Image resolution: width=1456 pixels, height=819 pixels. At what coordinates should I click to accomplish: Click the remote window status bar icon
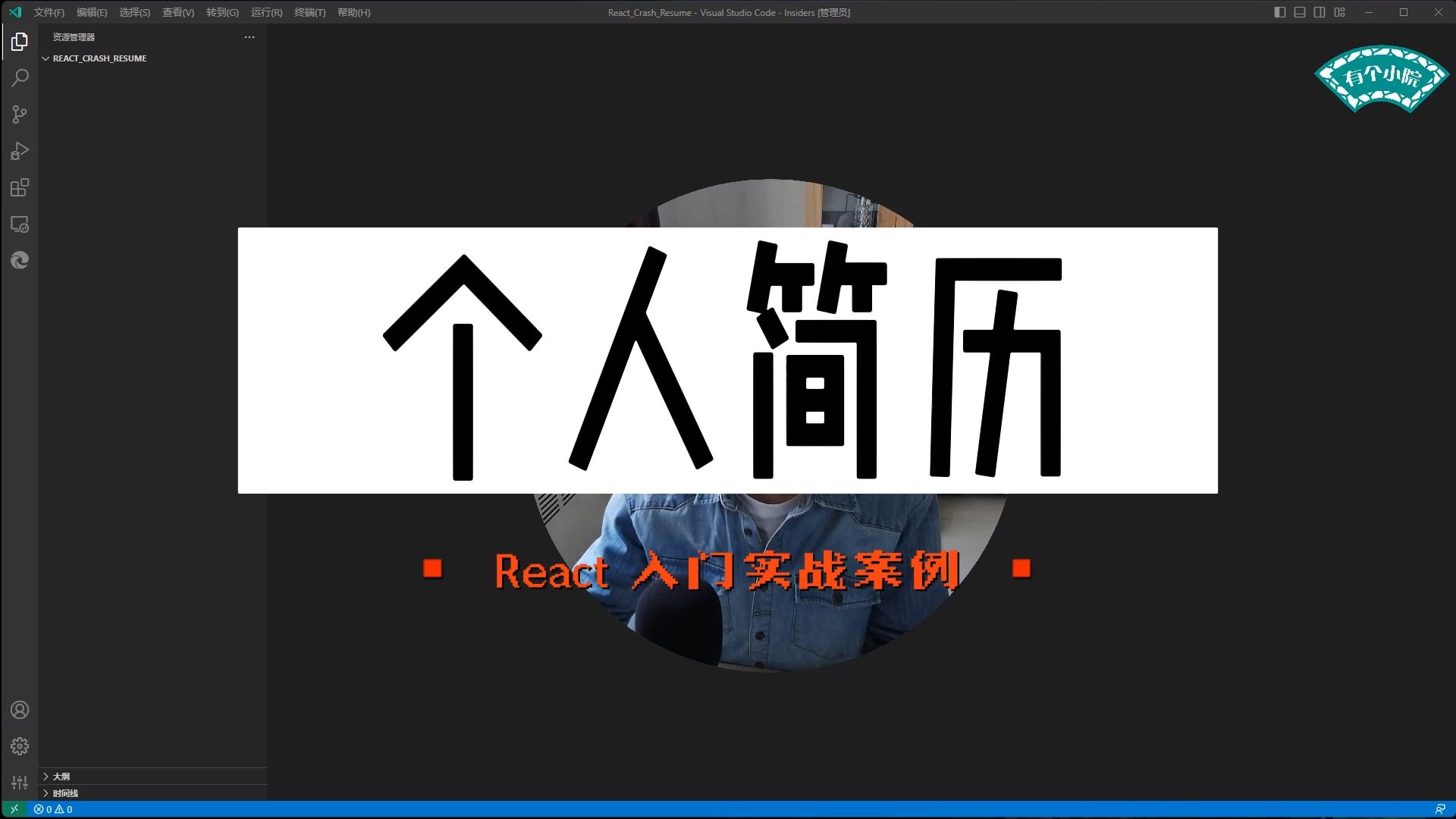(x=14, y=809)
